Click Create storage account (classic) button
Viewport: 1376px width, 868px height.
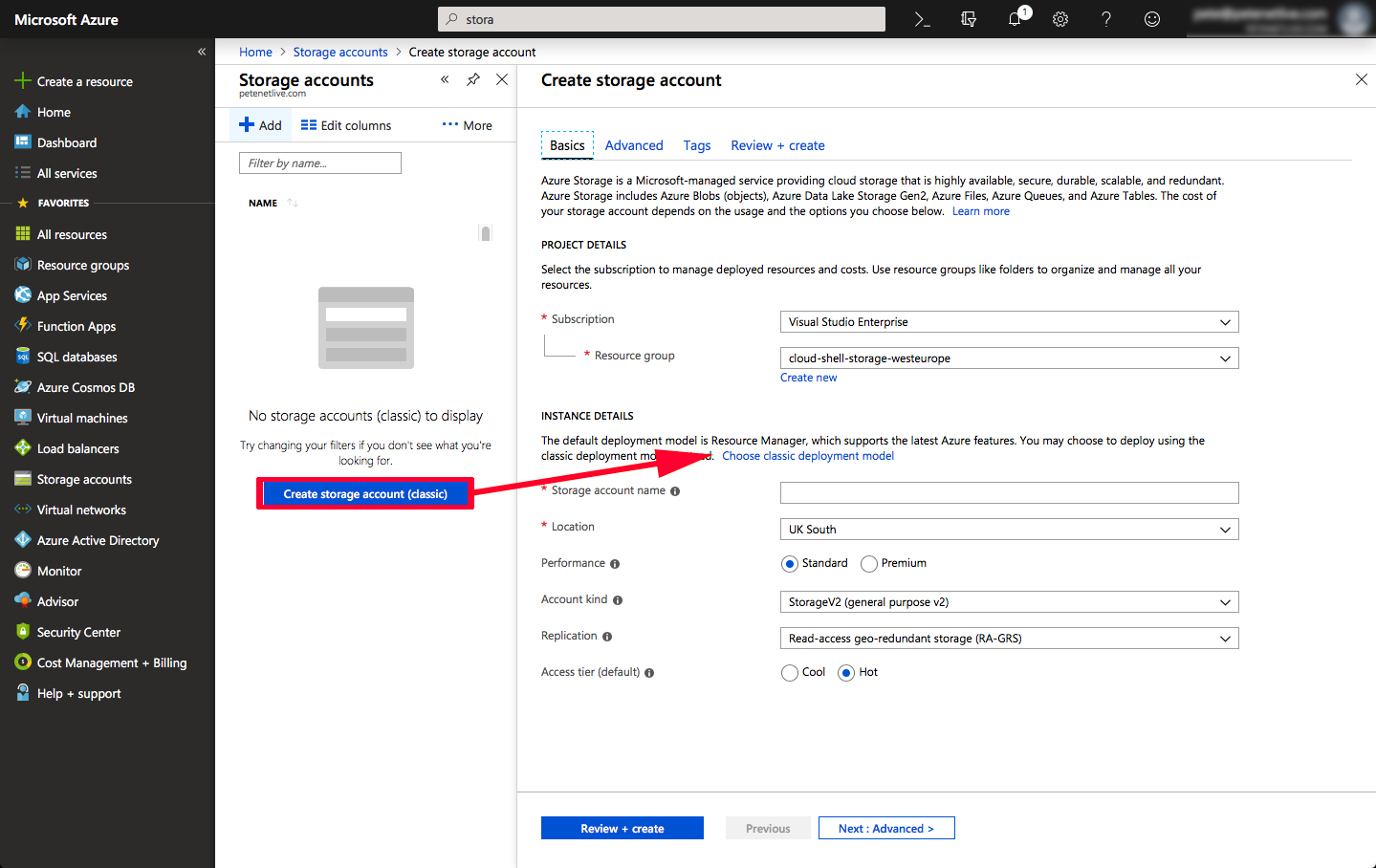(365, 493)
